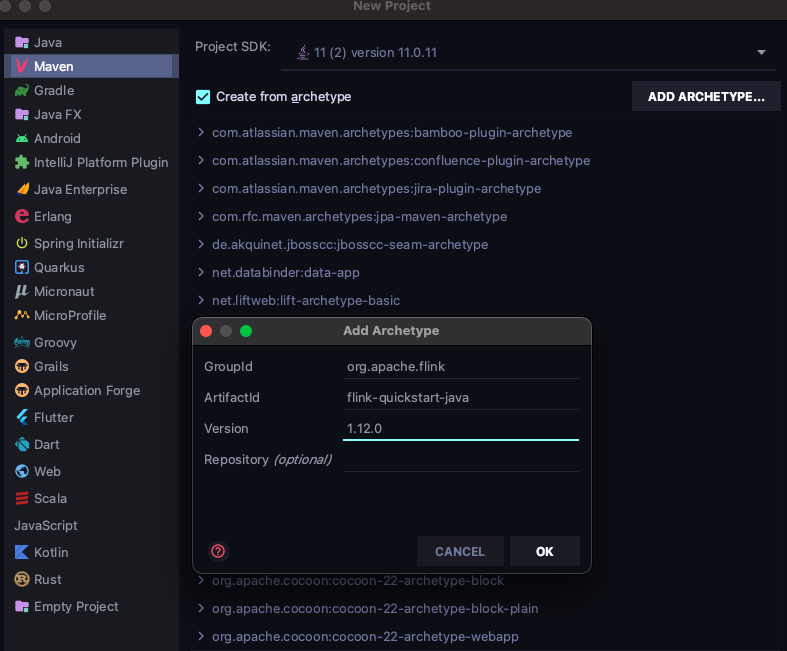Click the Erlang icon in project types

(22, 216)
